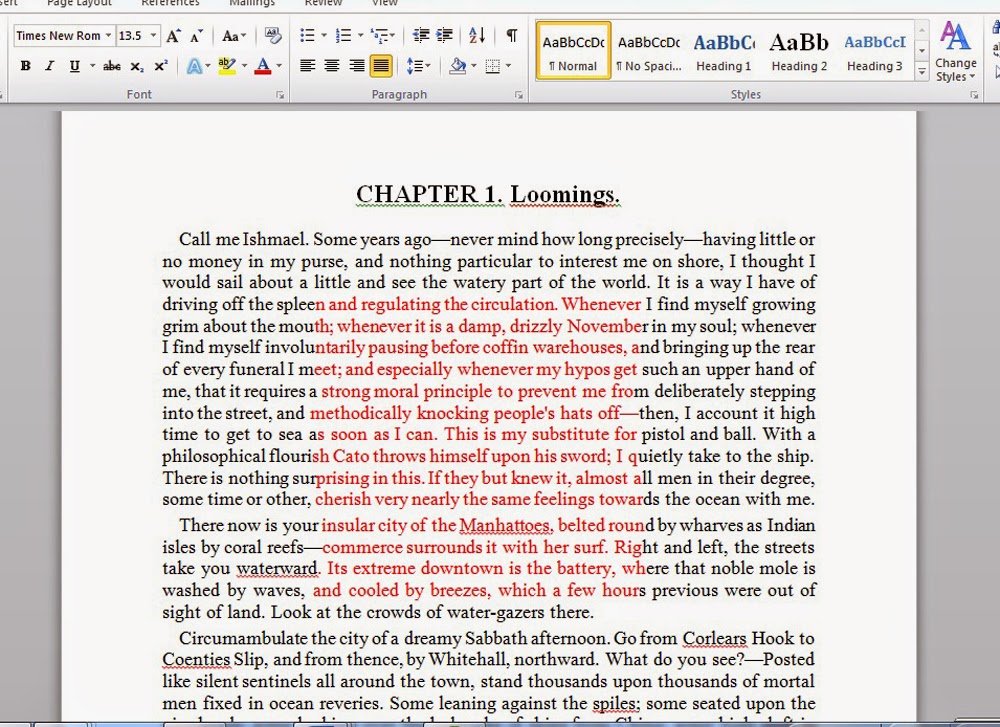
Task: Expand numbering library dropdown arrow
Action: [x=360, y=35]
